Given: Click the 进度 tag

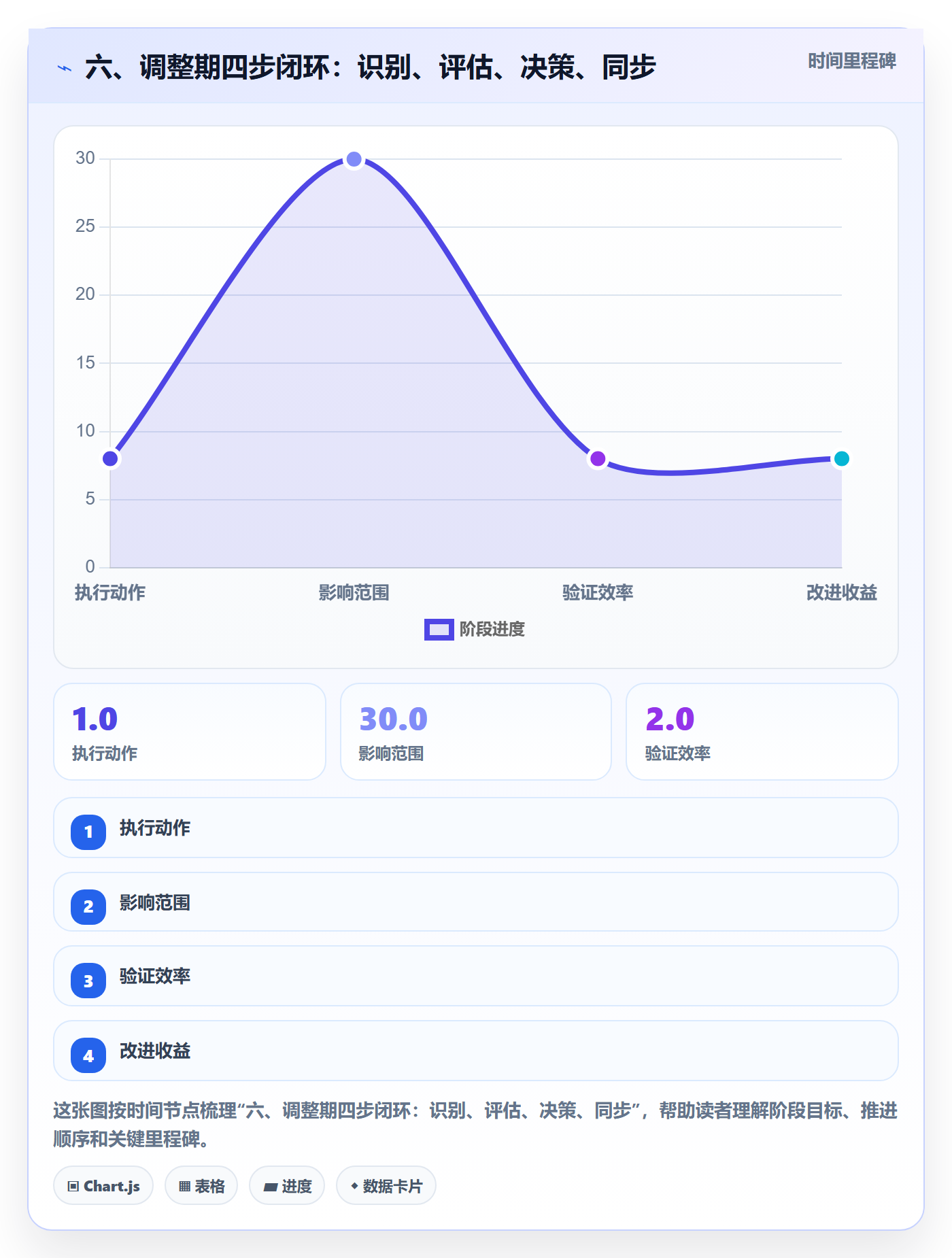Looking at the screenshot, I should [x=287, y=1186].
